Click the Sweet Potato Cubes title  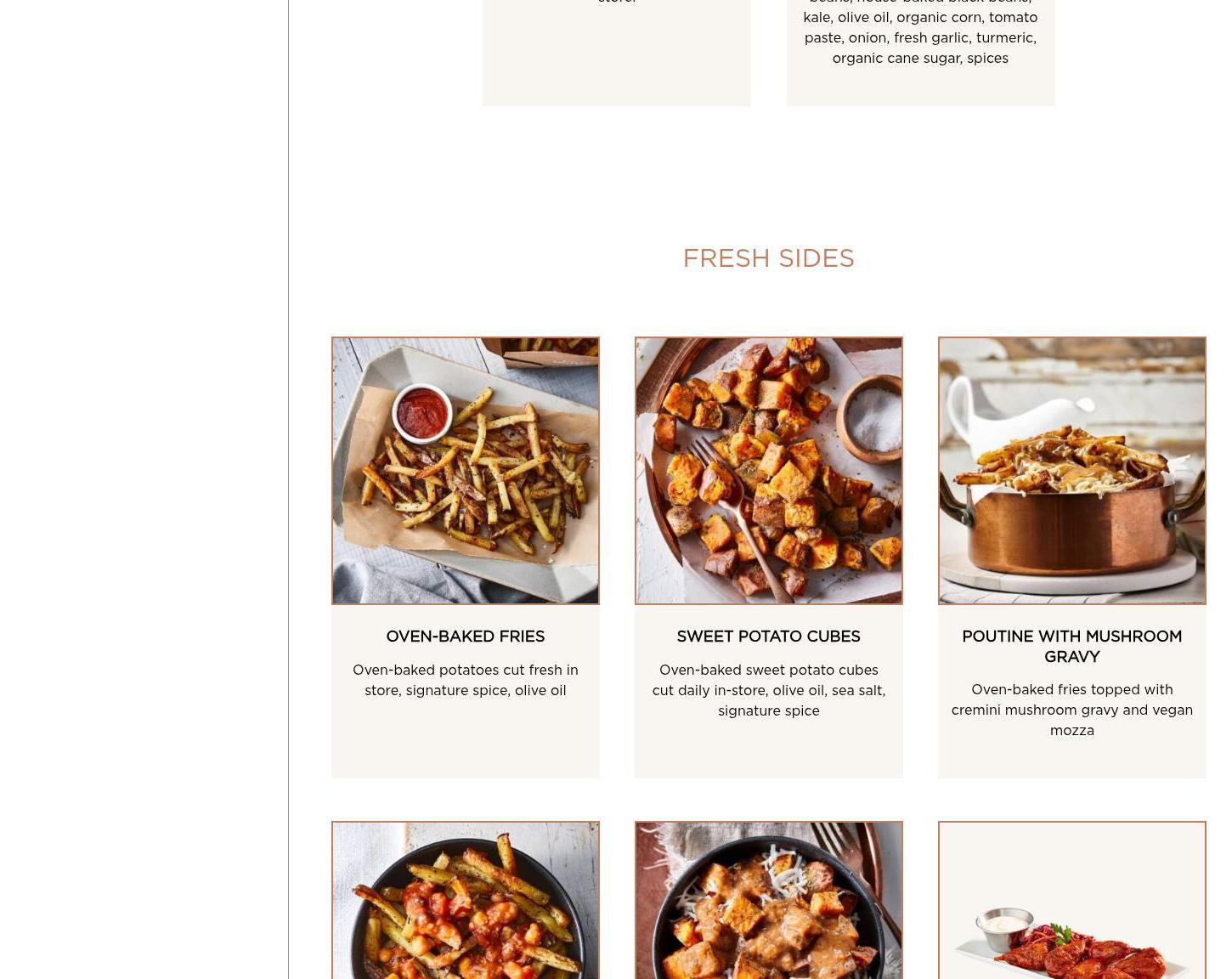[768, 637]
